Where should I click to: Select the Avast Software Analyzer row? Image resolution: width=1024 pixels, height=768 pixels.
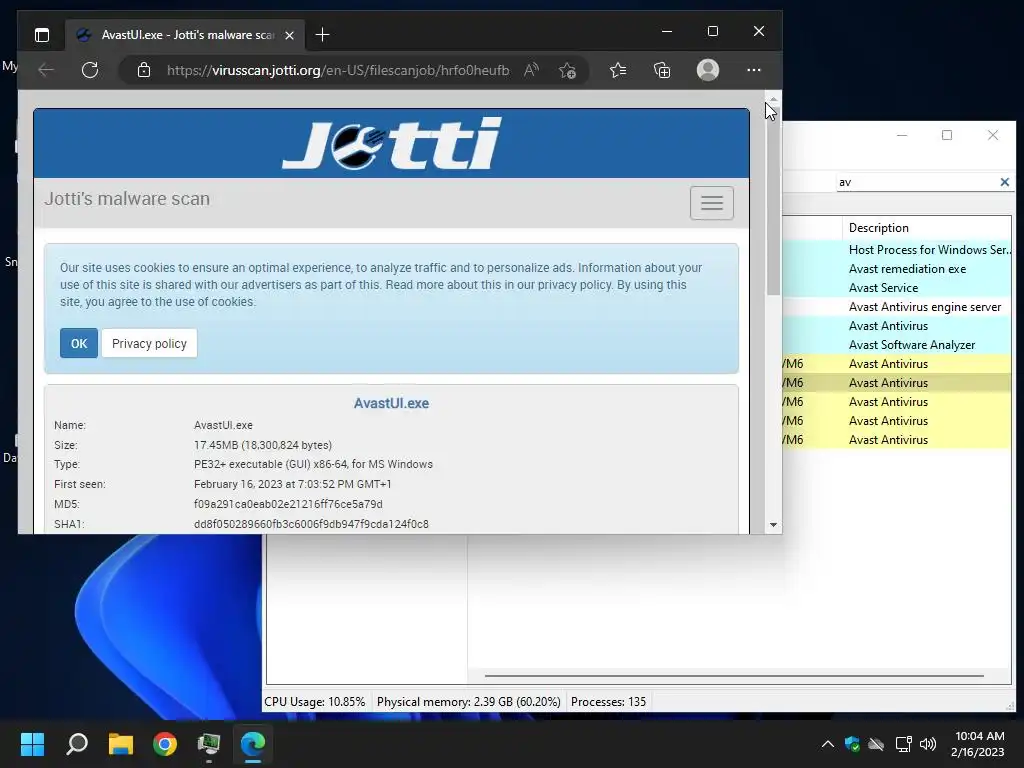(897, 344)
